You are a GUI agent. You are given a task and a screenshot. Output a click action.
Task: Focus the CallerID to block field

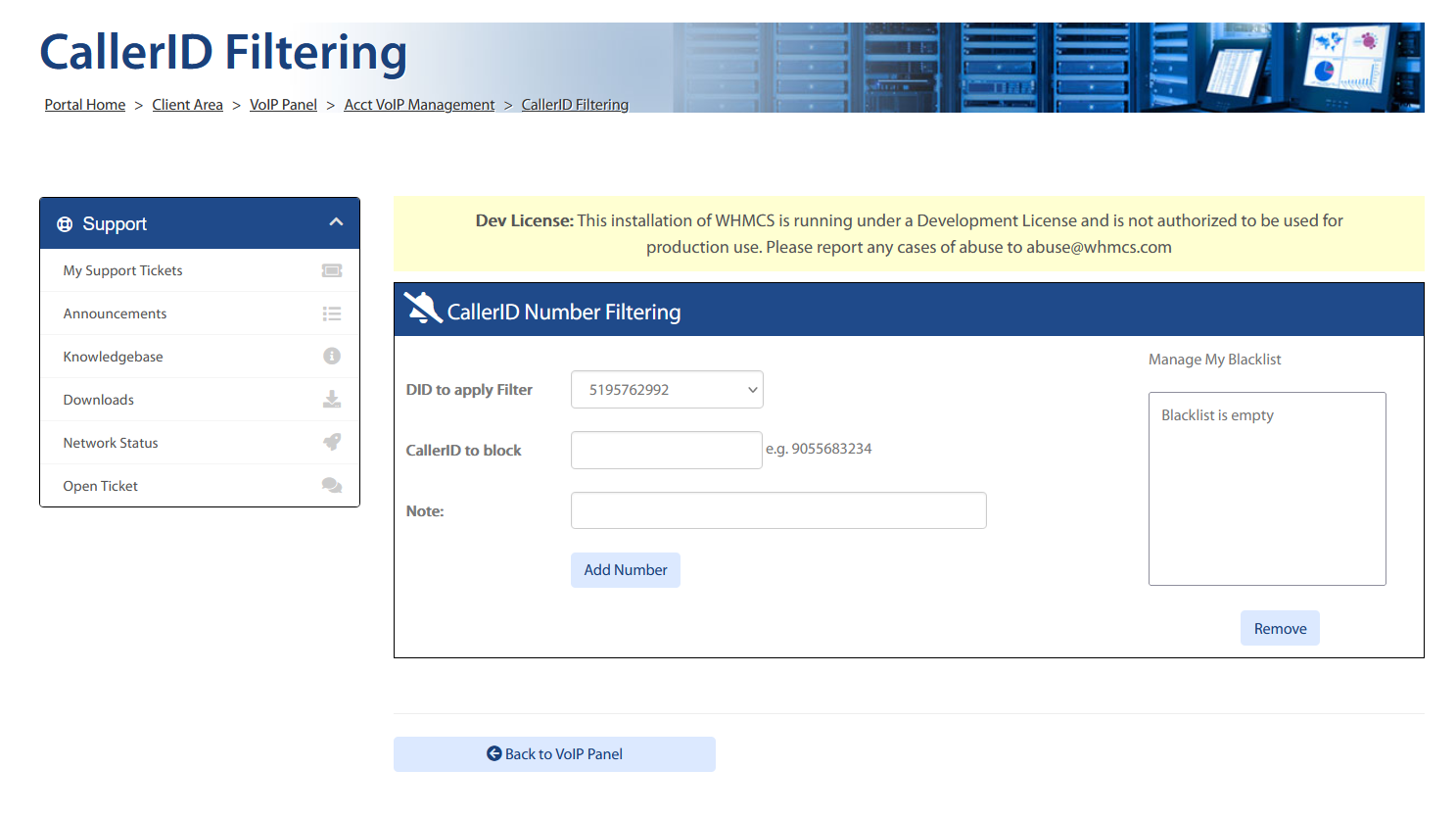[667, 450]
